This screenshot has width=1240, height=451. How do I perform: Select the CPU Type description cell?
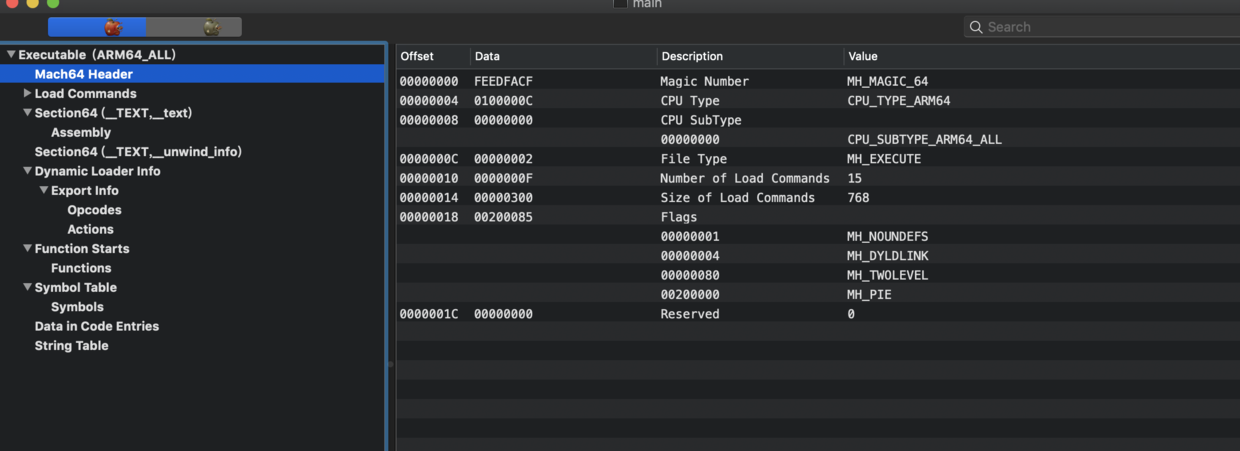pyautogui.click(x=690, y=101)
